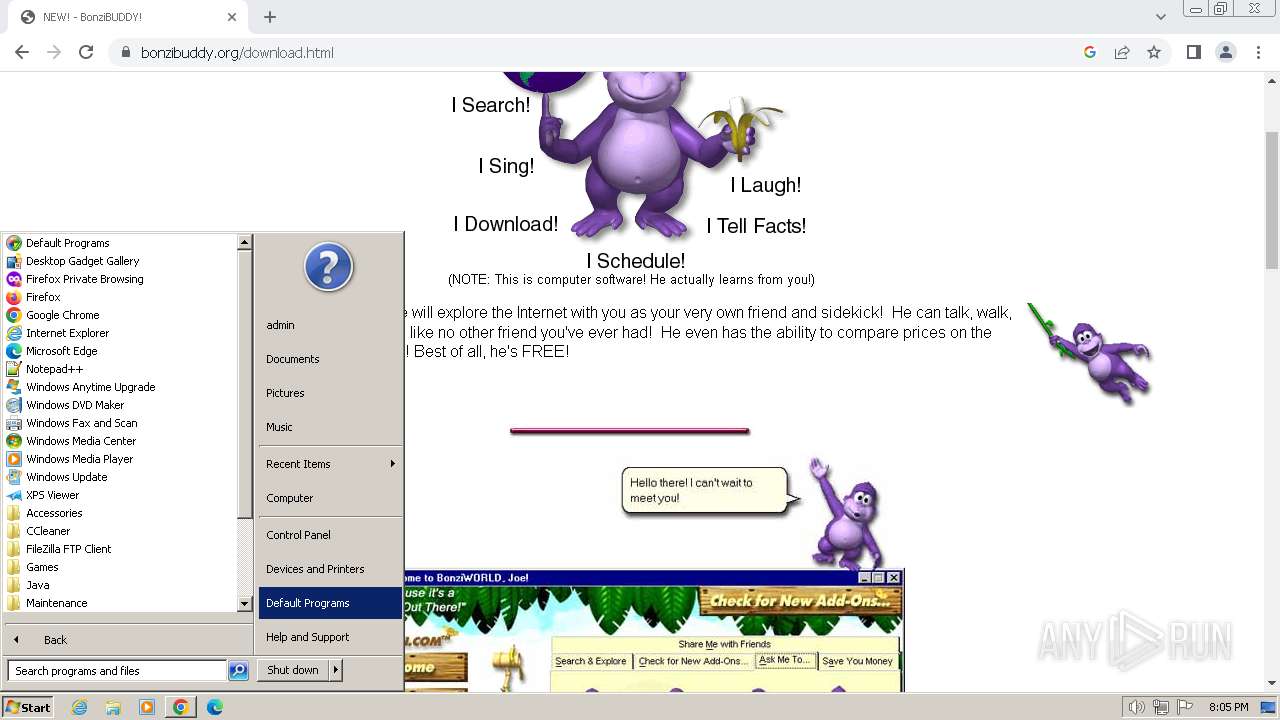Open Desktop Gadget Gallery icon

14,261
